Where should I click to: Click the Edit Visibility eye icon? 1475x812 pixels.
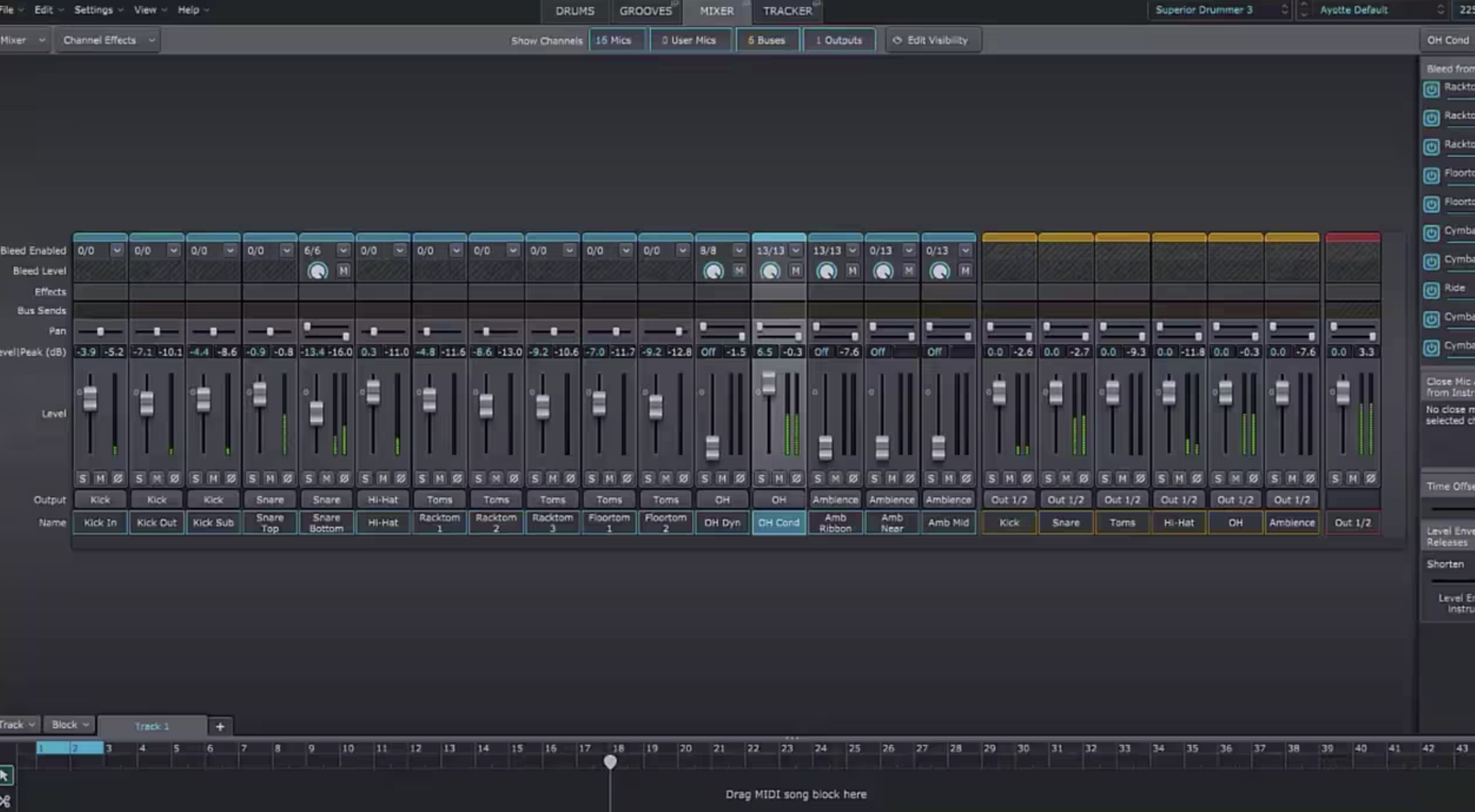(898, 39)
